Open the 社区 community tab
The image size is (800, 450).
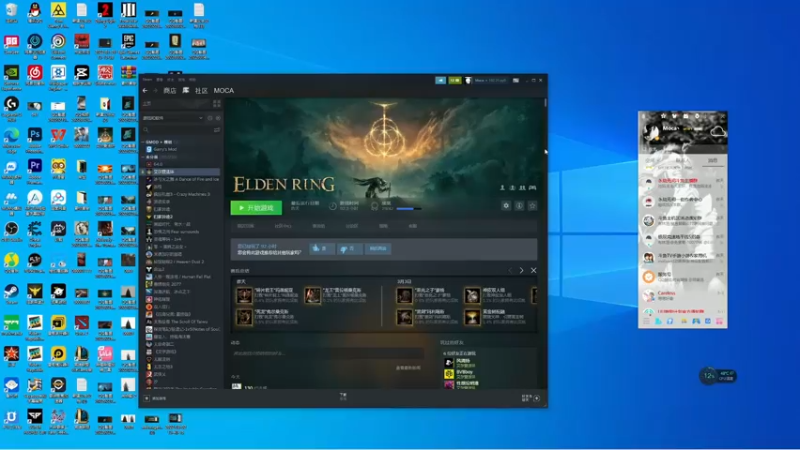click(x=202, y=90)
